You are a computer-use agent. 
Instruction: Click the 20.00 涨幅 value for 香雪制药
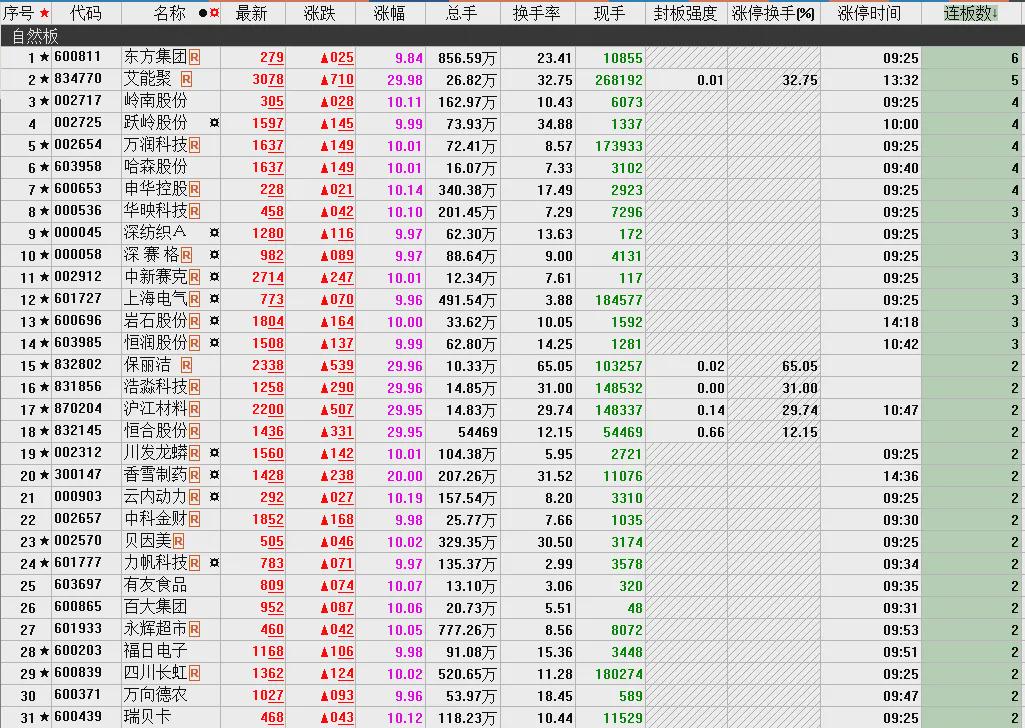point(405,476)
